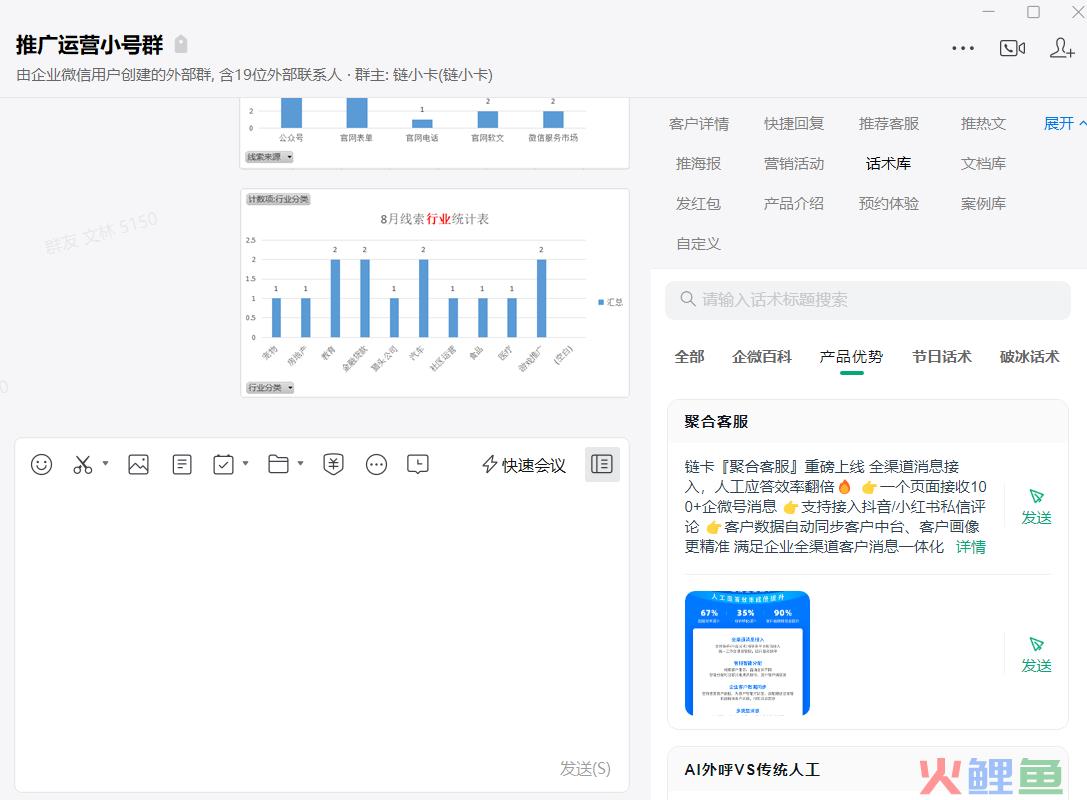Open 推海报 tab

(699, 164)
